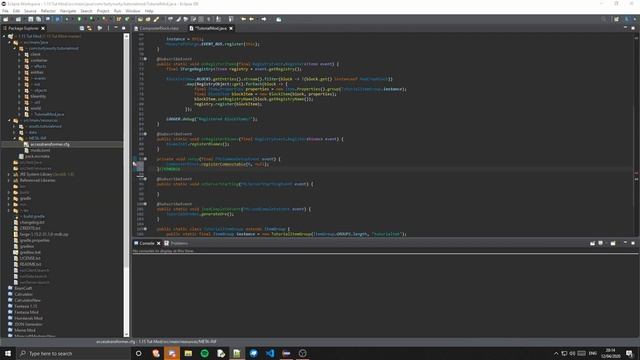Expand the client package
Screen dimensions: 640x360
(19, 54)
